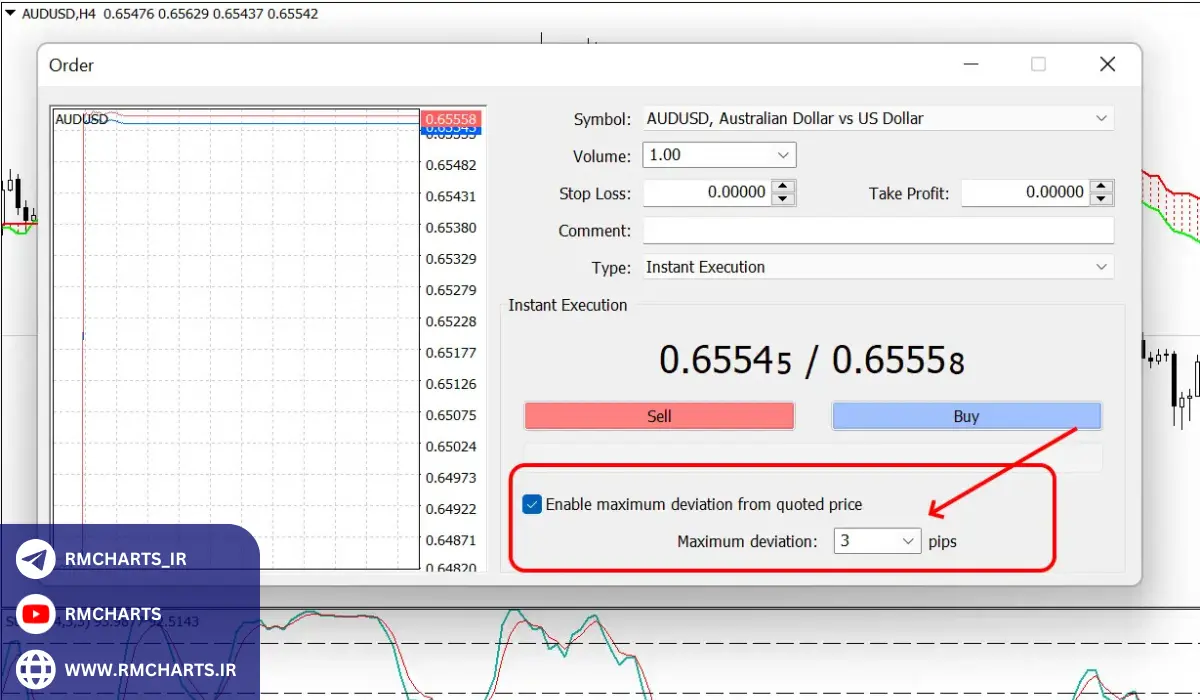
Task: Decrease Take Profit with down arrow
Action: tap(1102, 199)
